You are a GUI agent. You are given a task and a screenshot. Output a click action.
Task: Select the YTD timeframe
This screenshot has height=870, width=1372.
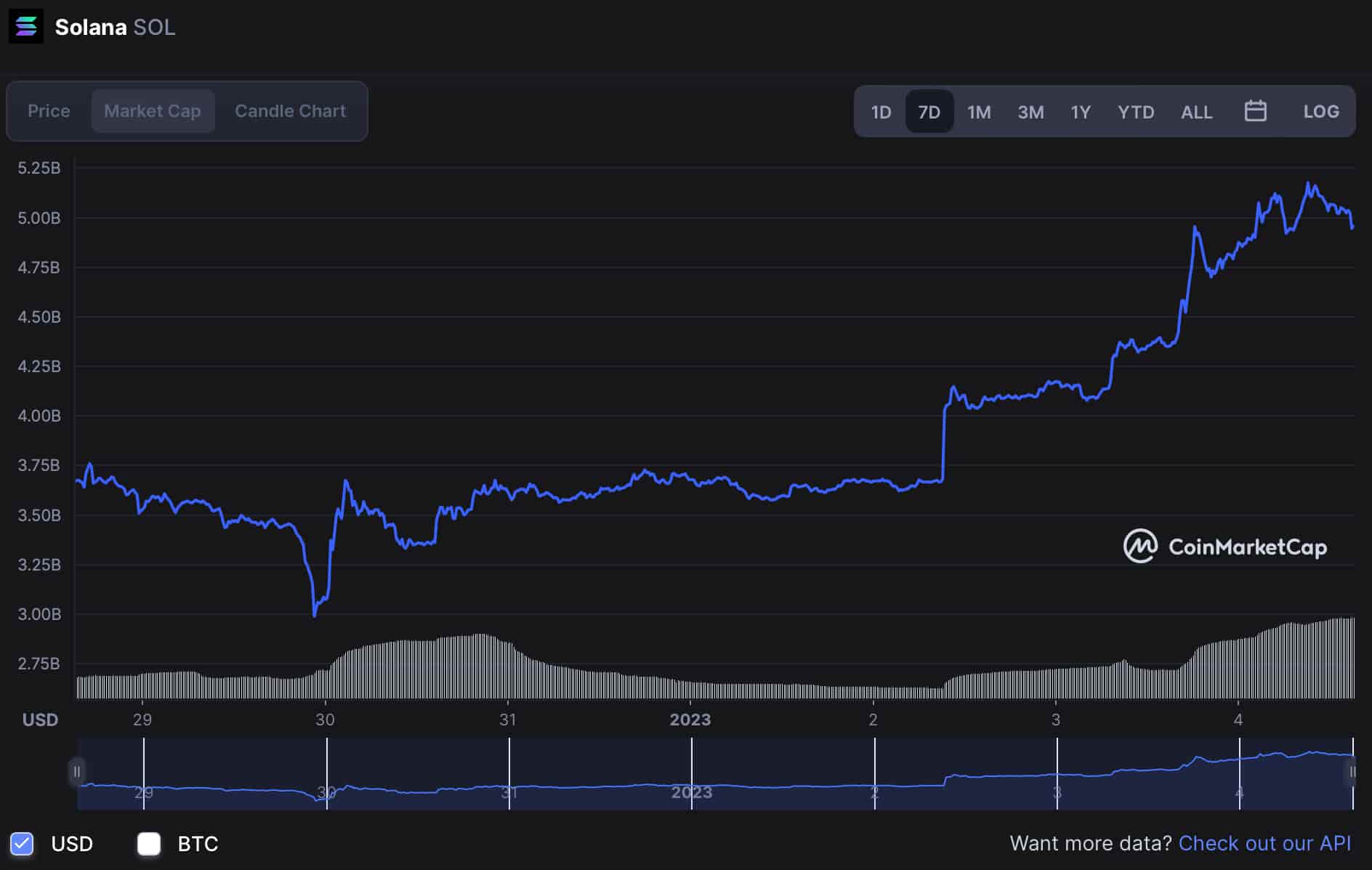tap(1136, 111)
